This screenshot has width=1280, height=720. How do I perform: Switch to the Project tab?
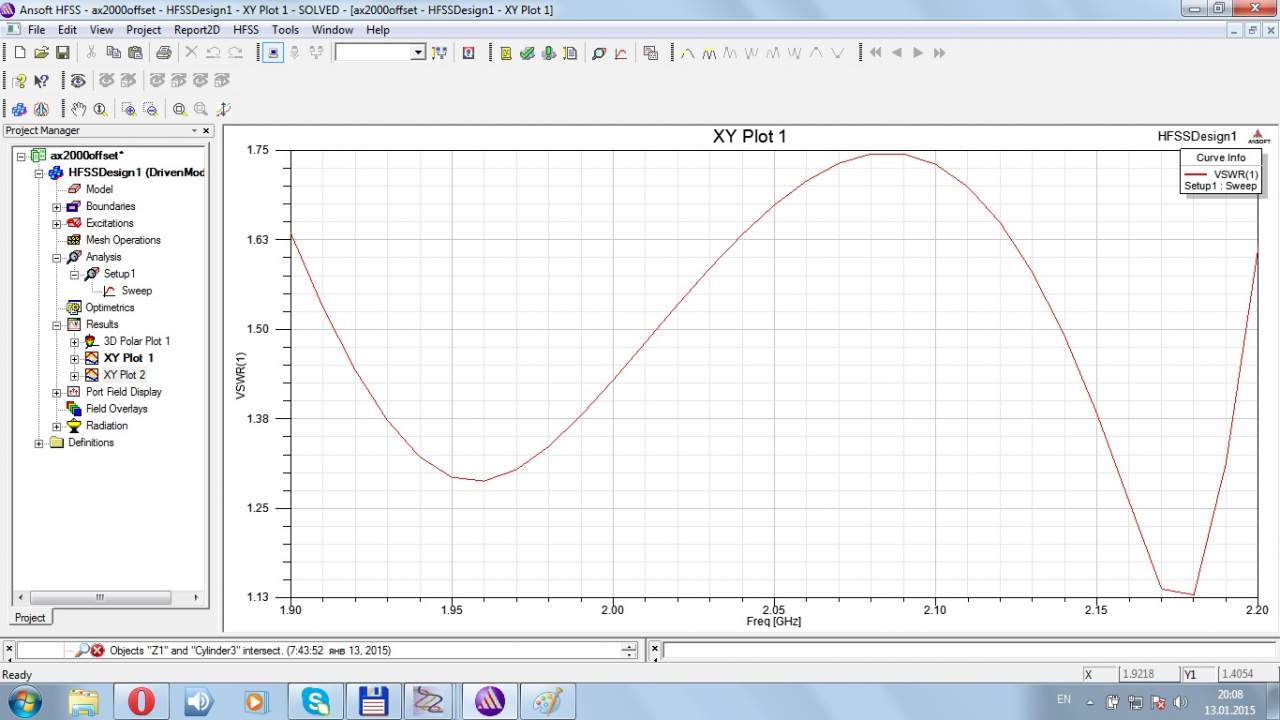click(x=30, y=617)
